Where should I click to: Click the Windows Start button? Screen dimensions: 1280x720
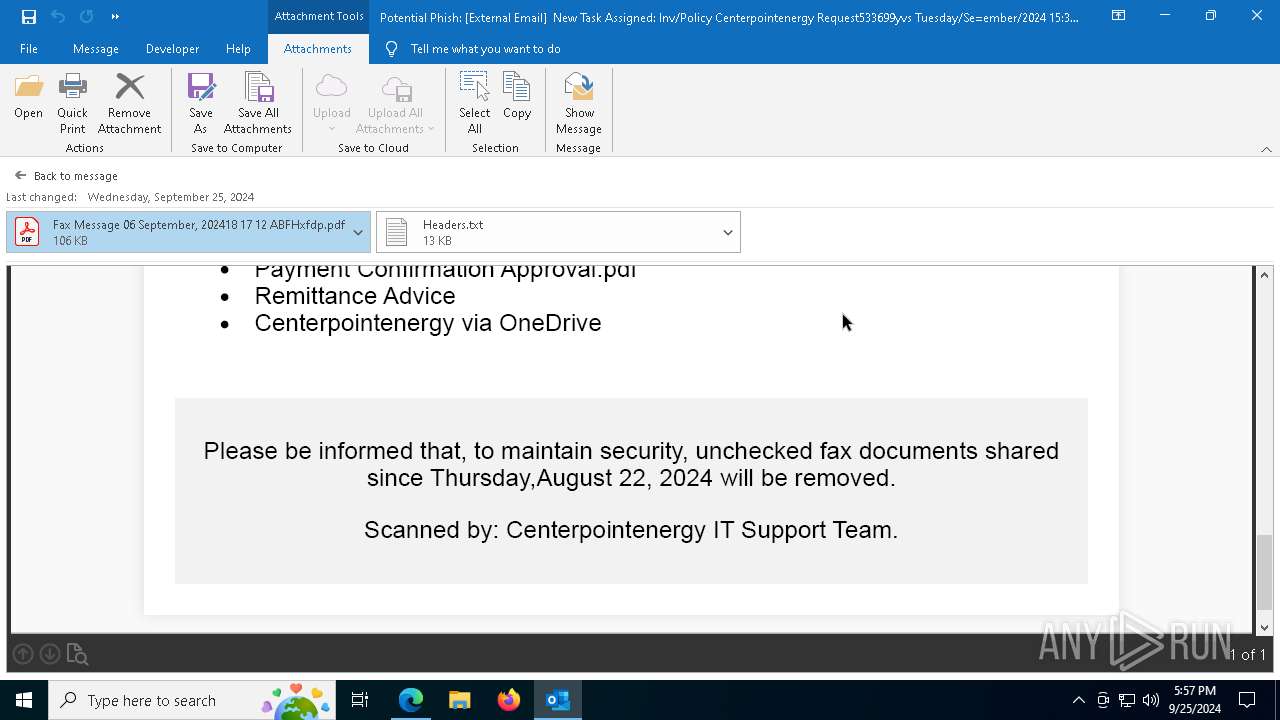24,700
